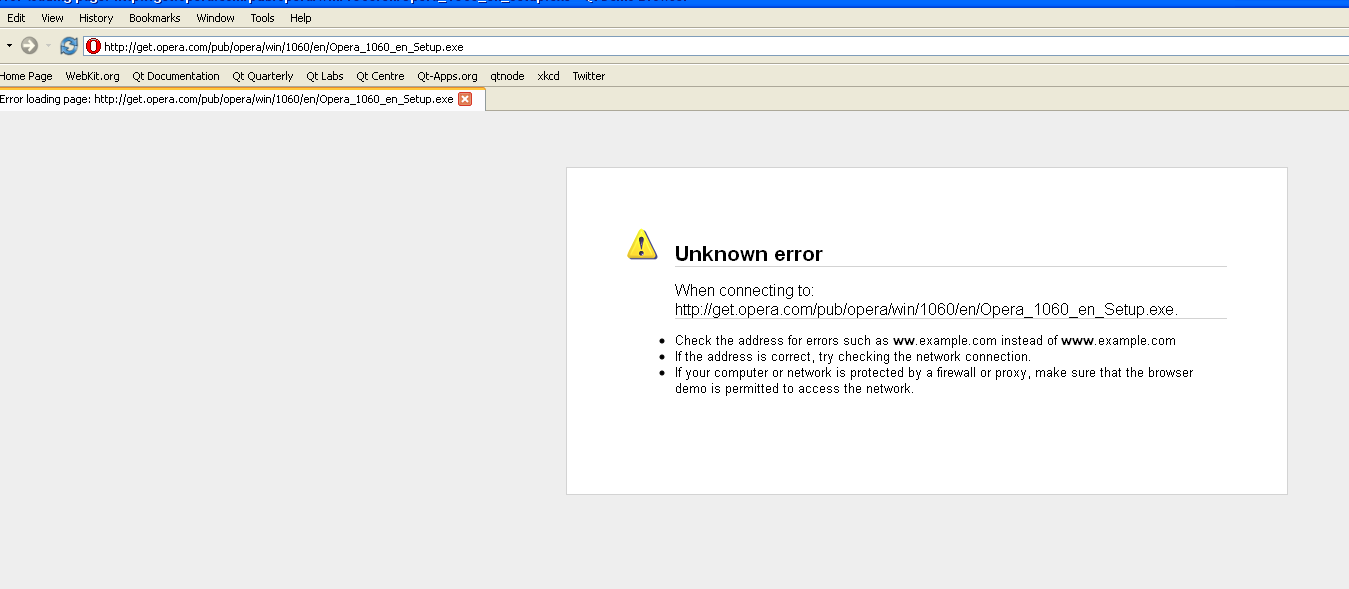1349x589 pixels.
Task: Open the Tools menu
Action: (x=262, y=18)
